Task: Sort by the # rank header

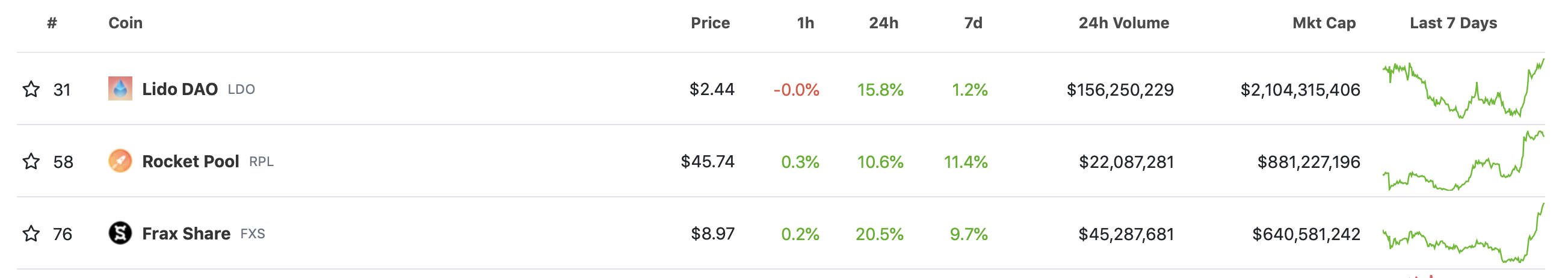Action: pos(52,23)
